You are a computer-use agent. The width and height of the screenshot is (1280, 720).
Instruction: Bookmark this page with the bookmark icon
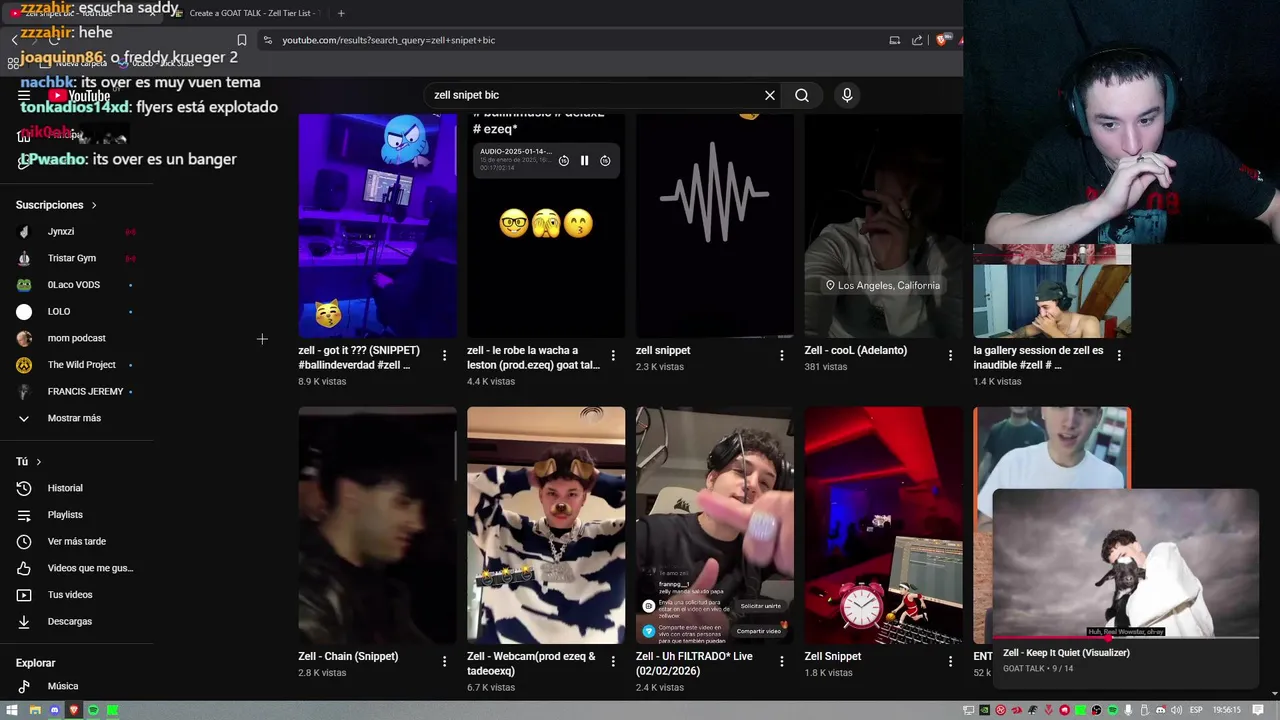pos(242,40)
